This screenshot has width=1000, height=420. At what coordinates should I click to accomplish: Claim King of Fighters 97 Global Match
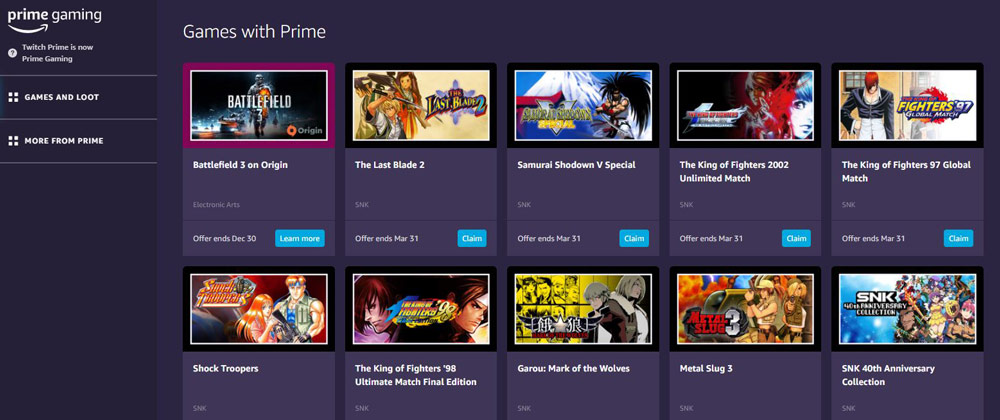(958, 238)
